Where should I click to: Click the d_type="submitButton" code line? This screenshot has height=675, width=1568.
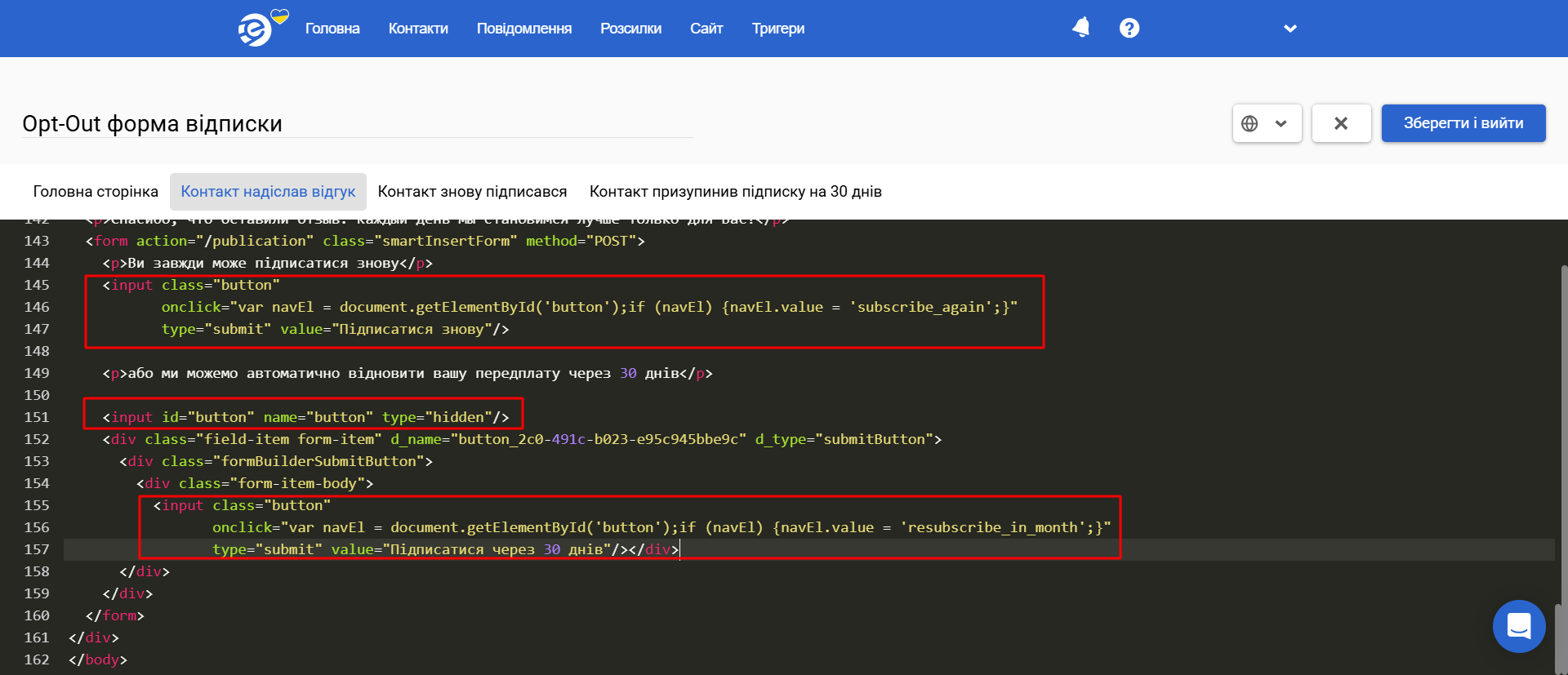[x=522, y=439]
